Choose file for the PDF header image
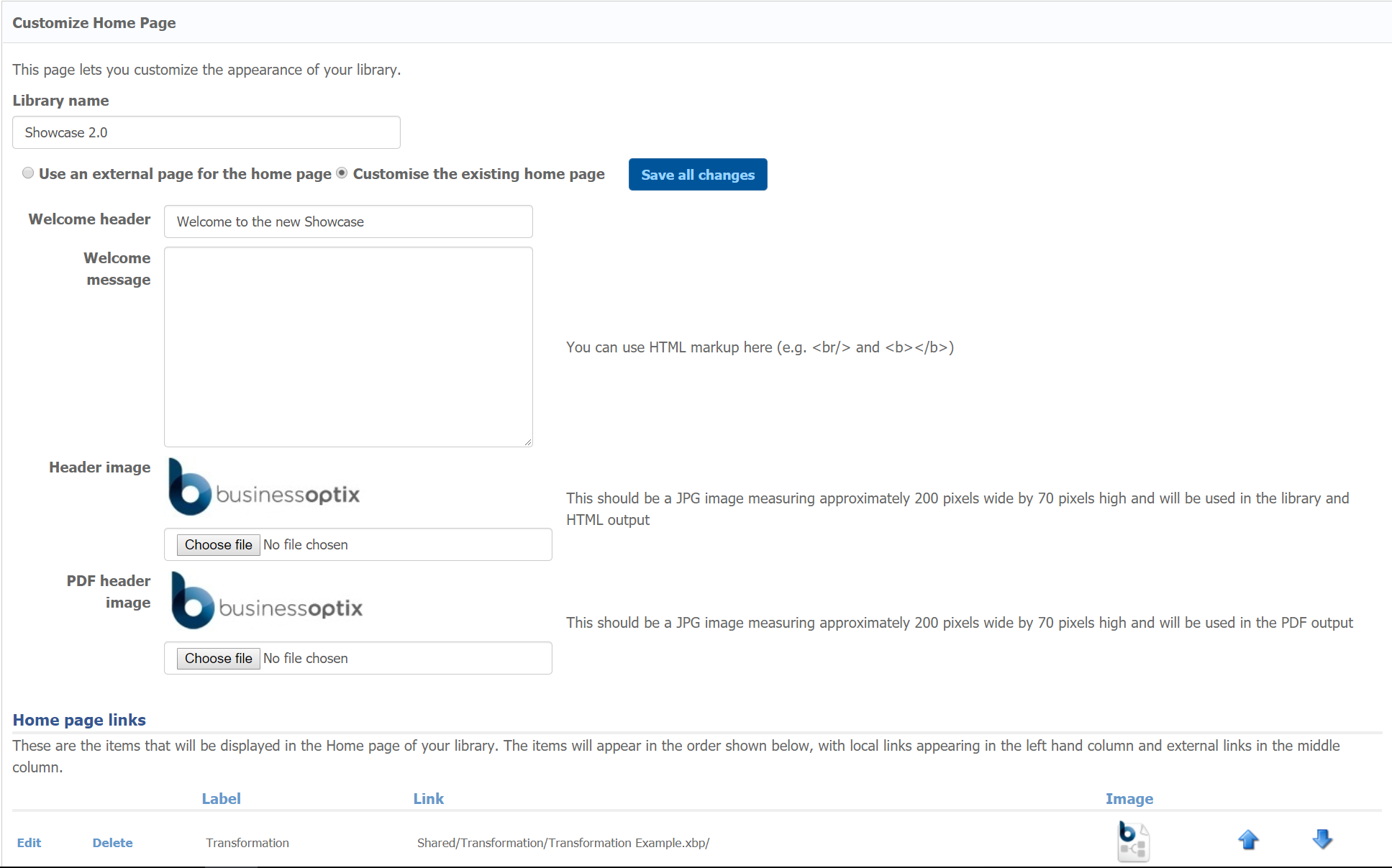The width and height of the screenshot is (1392, 868). click(218, 659)
